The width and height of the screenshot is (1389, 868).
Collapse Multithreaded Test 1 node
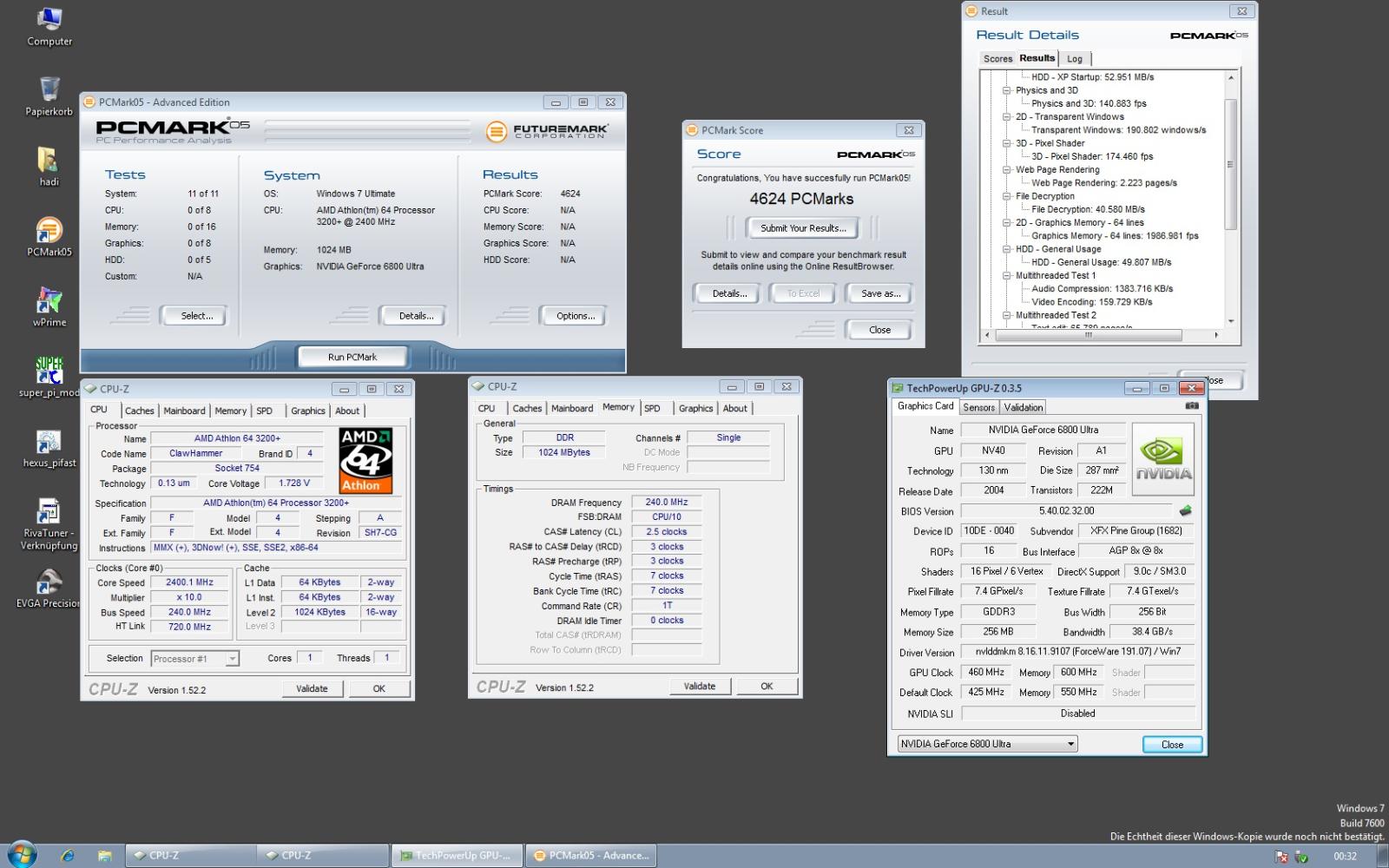pyautogui.click(x=1007, y=275)
